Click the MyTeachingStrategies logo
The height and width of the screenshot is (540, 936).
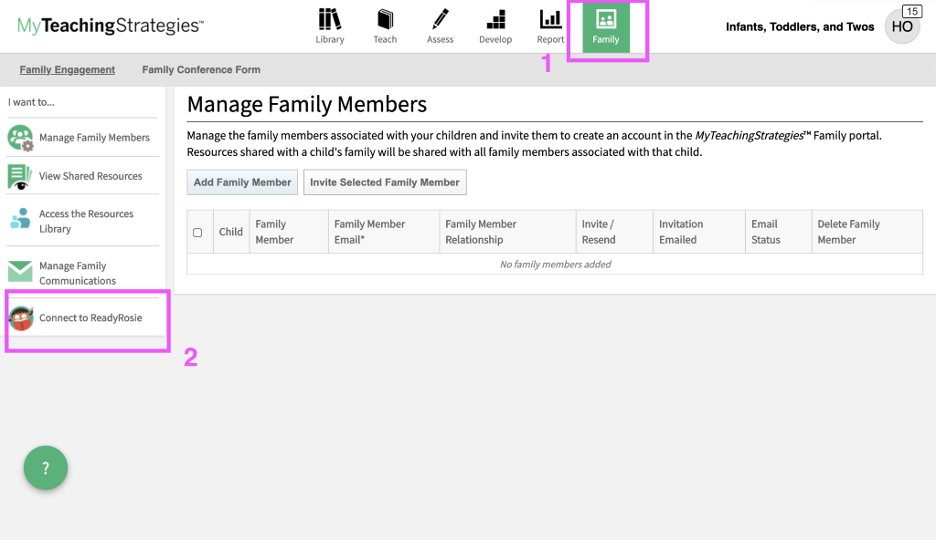[110, 26]
